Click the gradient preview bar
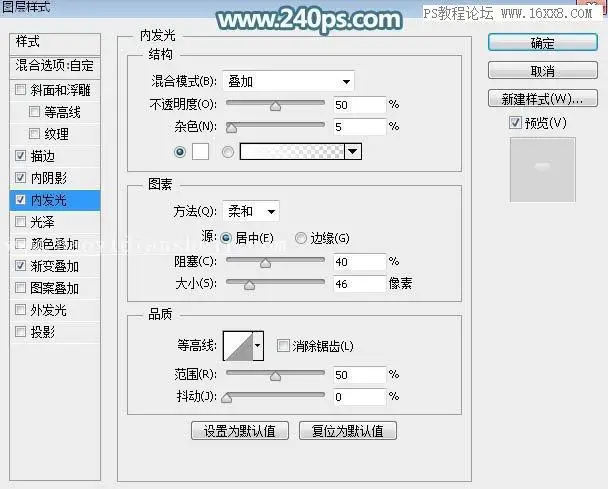The image size is (608, 489). click(292, 152)
